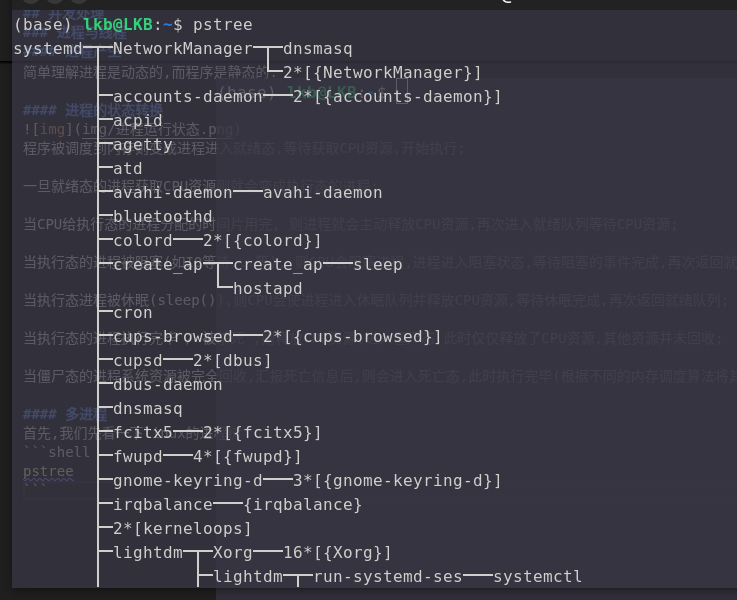
Task: Click underlined pstree word in background editor
Action: pos(48,471)
